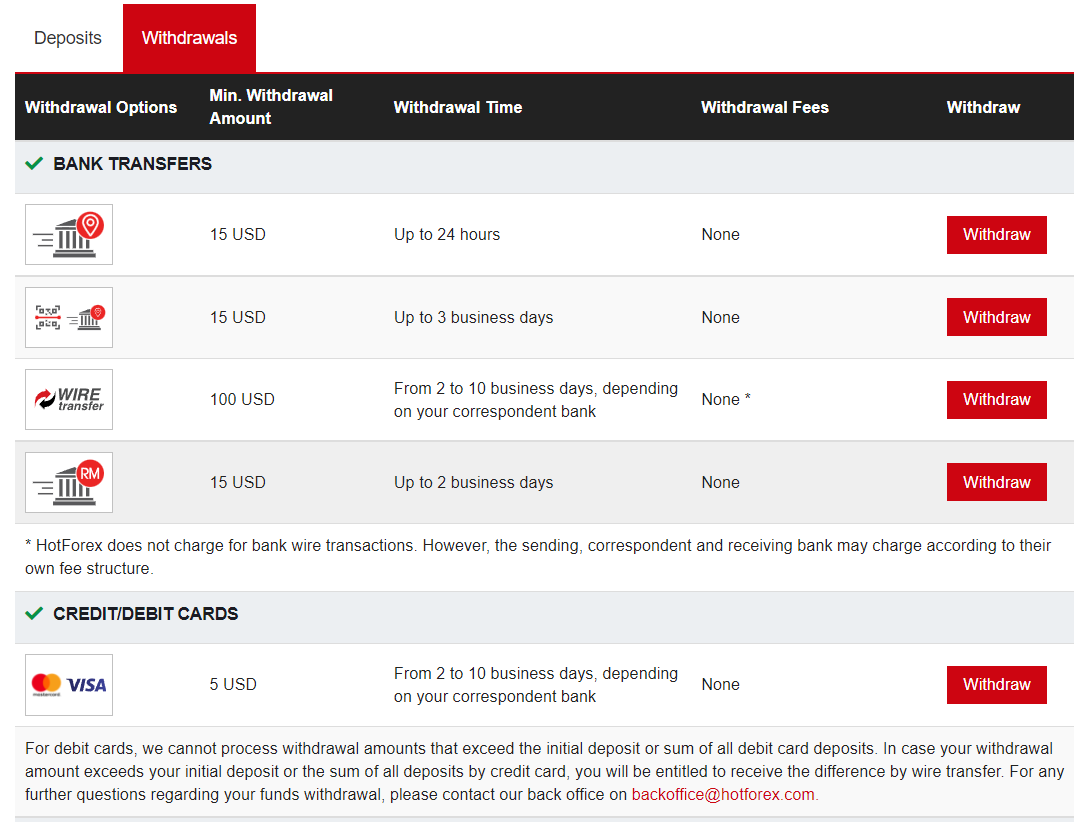The height and width of the screenshot is (822, 1091).
Task: Click the RM bank transfer icon
Action: [69, 483]
